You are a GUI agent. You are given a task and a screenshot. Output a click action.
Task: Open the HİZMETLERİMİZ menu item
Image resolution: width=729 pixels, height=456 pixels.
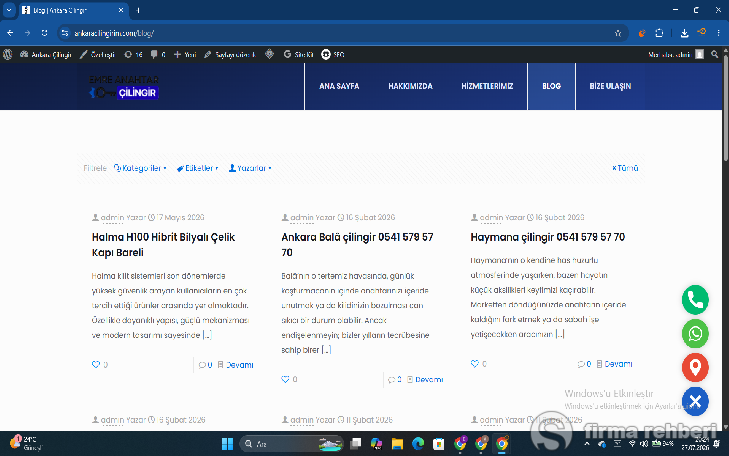[x=487, y=86]
